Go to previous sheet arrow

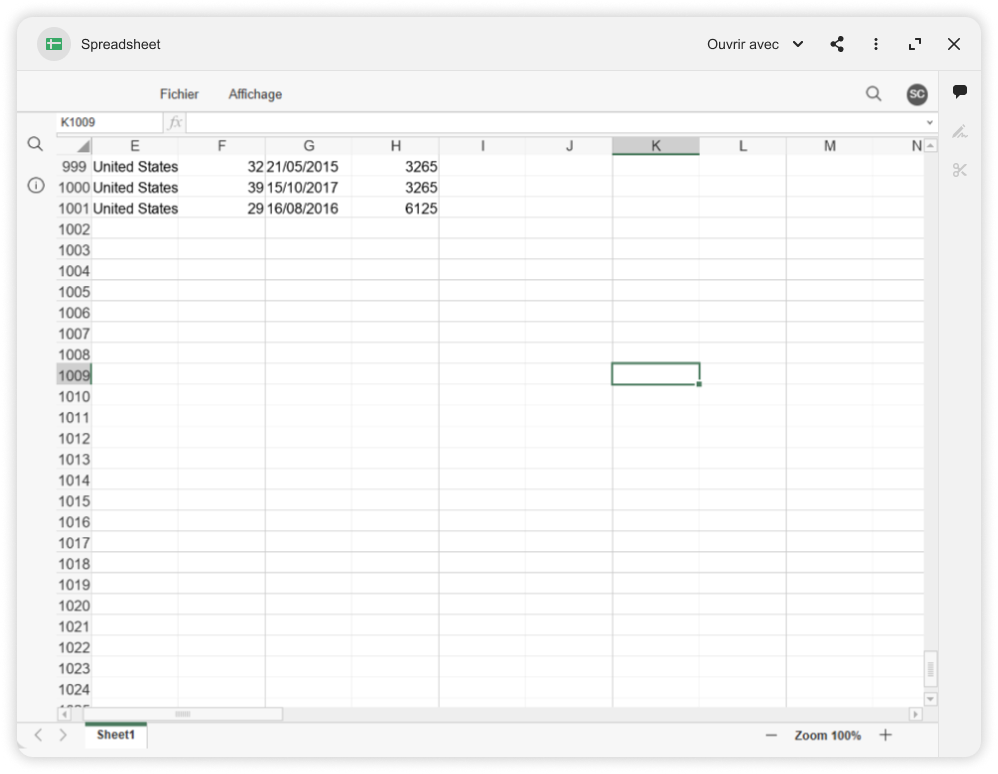click(39, 735)
